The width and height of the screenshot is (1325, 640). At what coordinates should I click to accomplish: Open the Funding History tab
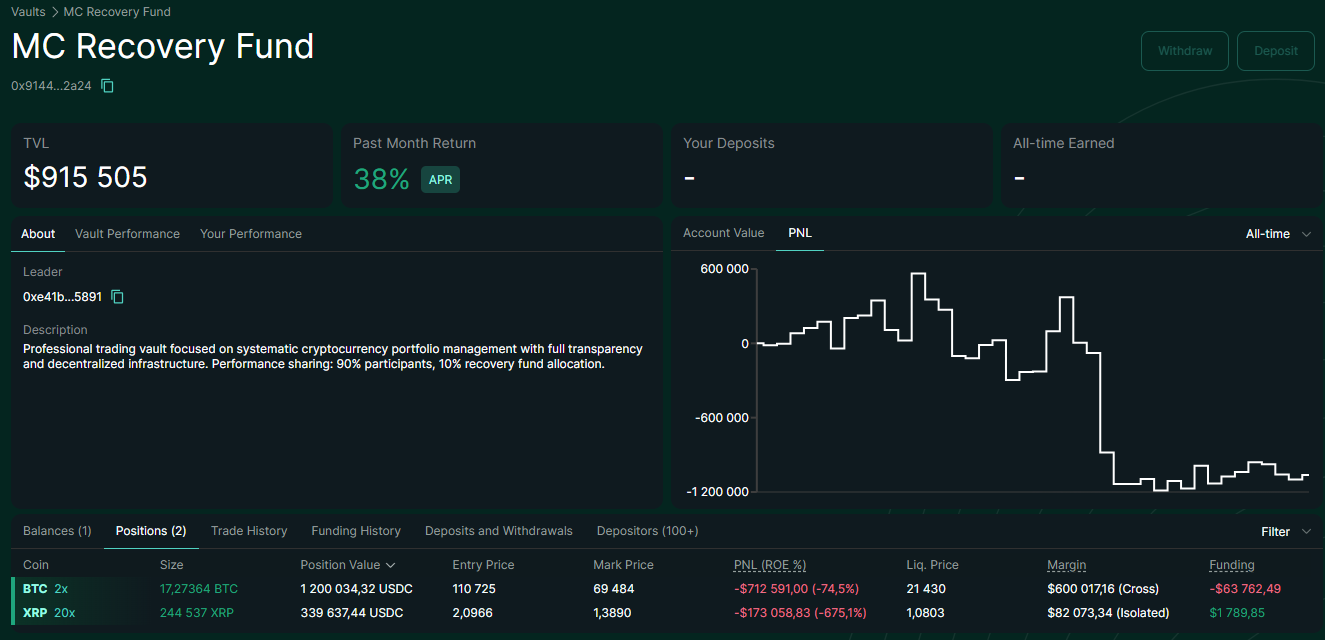click(x=355, y=531)
